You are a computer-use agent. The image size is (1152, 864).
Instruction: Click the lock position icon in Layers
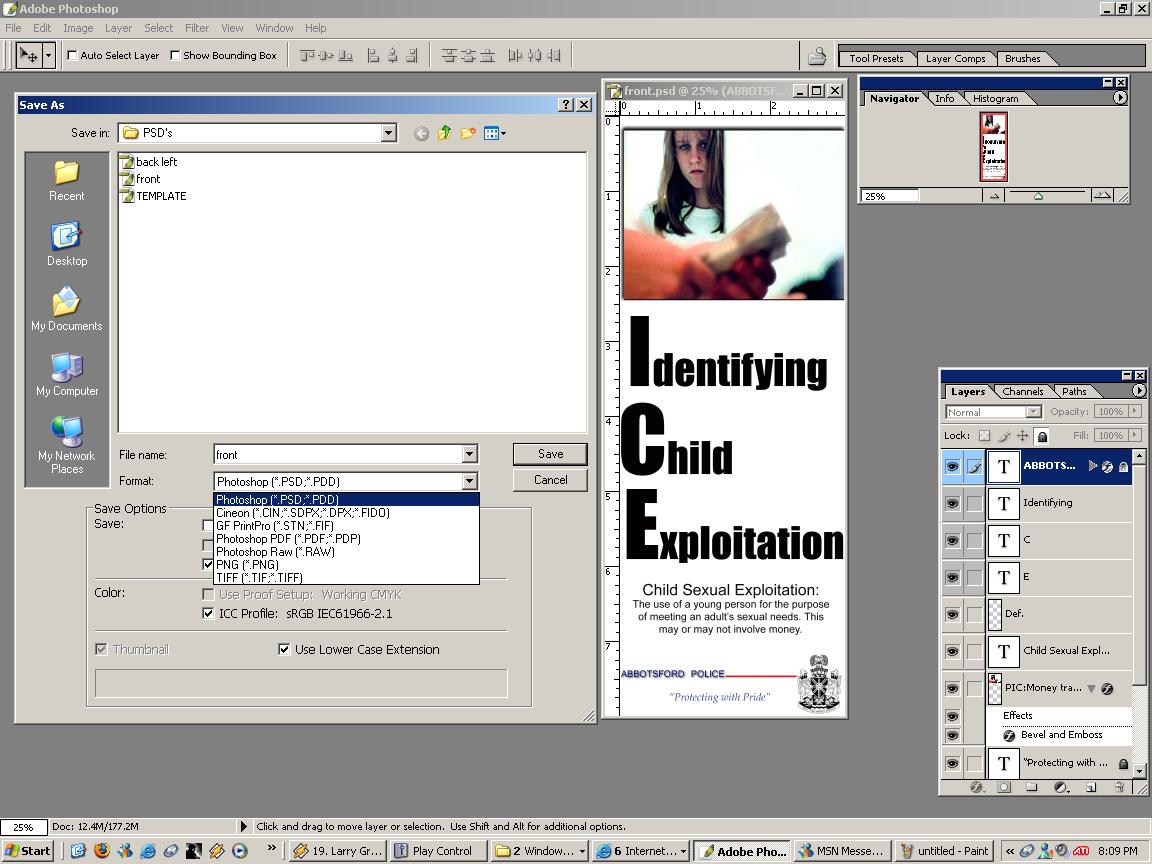[x=1022, y=436]
